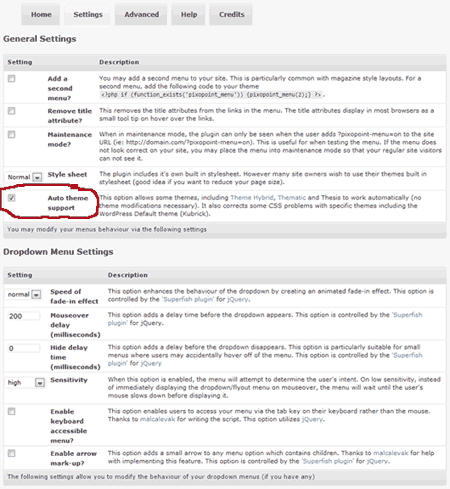450x489 pixels.
Task: Open the Advanced tab
Action: pyautogui.click(x=141, y=15)
